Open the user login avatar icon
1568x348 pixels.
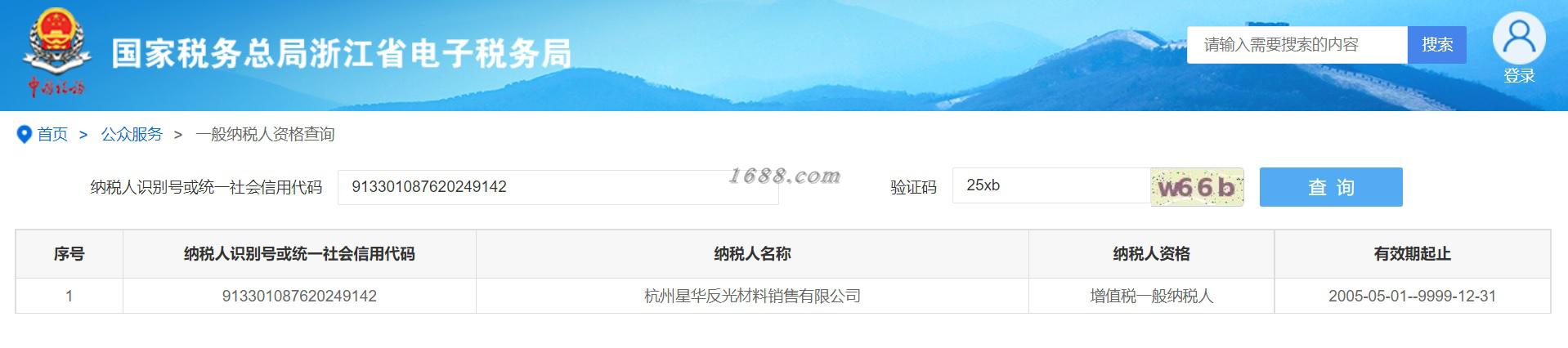click(x=1518, y=38)
